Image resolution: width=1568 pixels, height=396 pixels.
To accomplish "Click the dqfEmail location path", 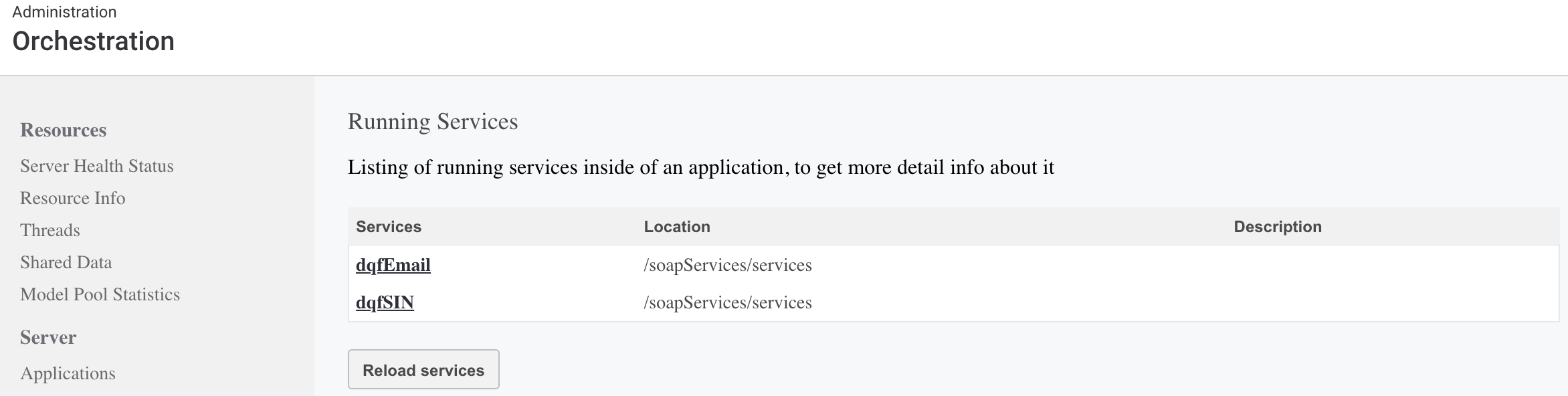I will (728, 265).
